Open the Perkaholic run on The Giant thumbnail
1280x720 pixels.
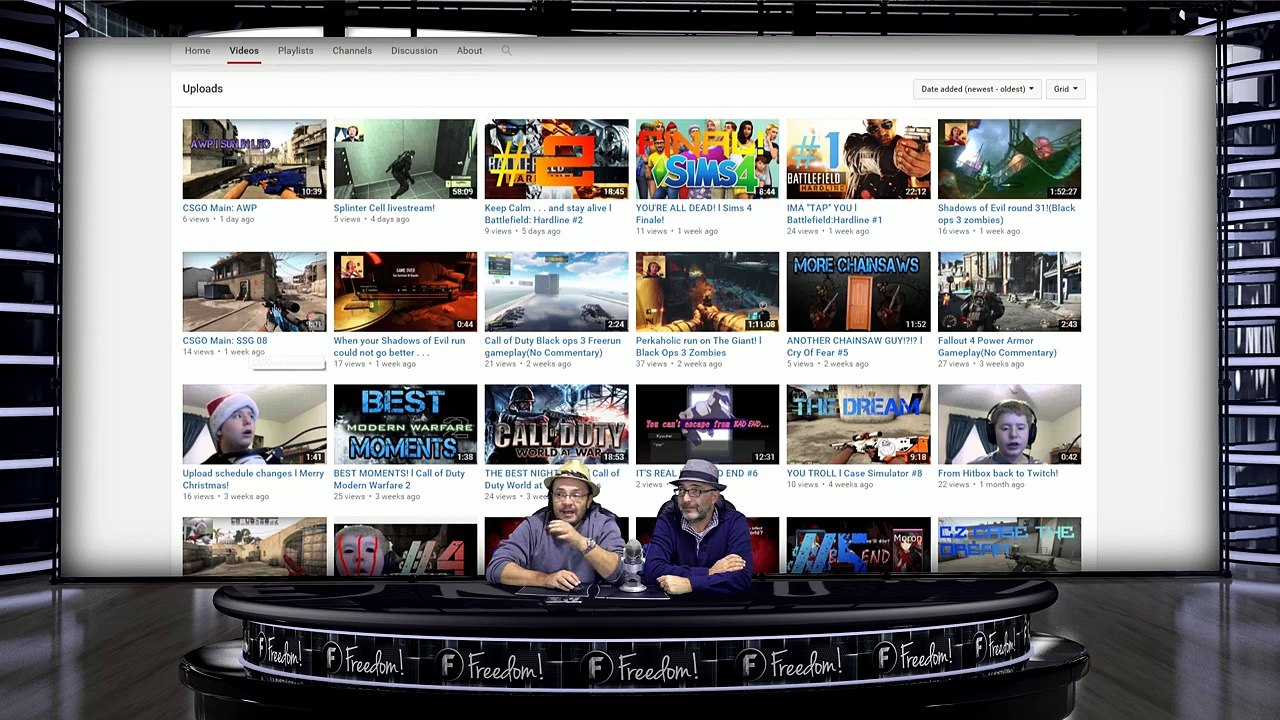pyautogui.click(x=707, y=292)
